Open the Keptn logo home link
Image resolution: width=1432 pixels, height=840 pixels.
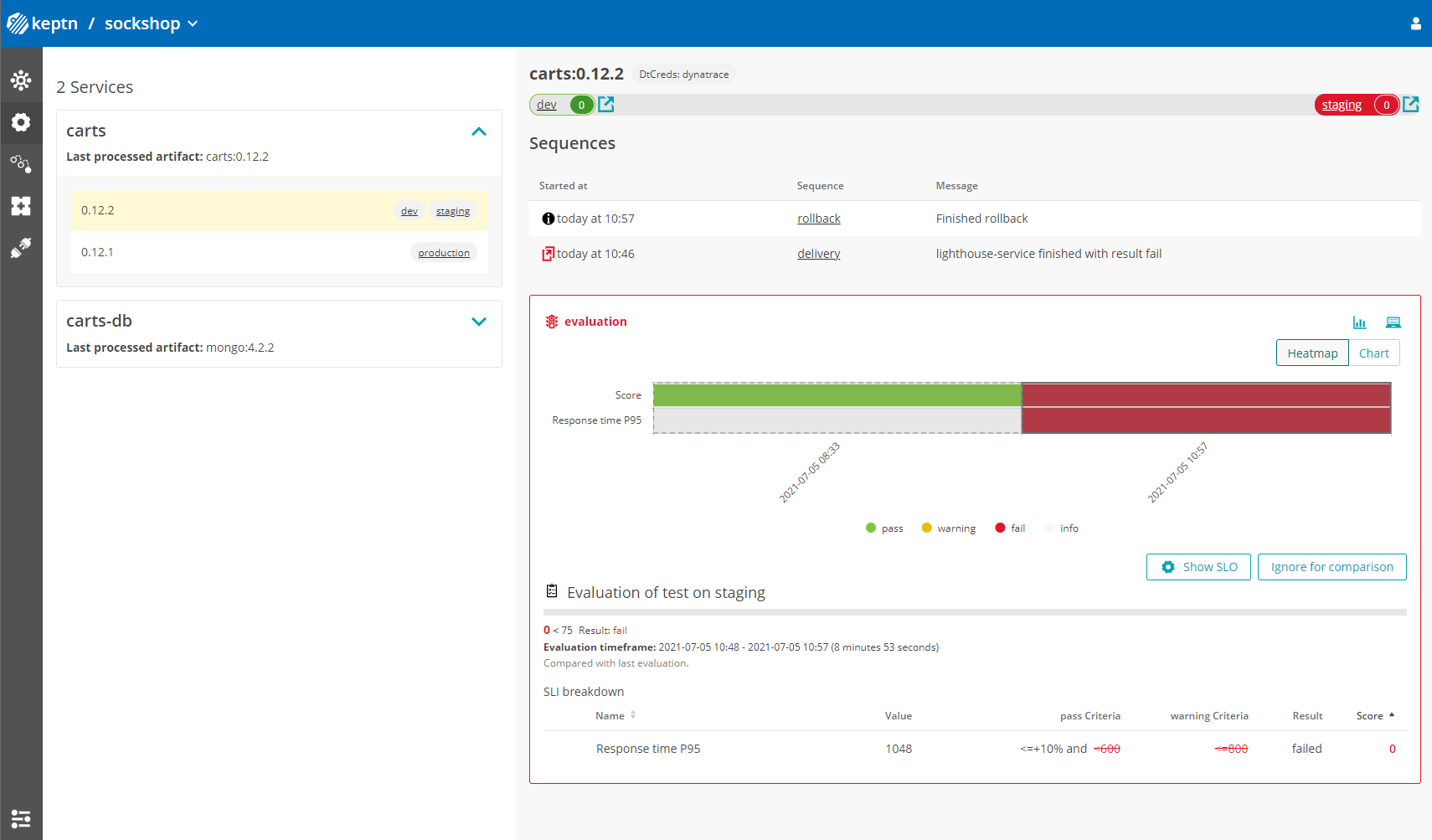pos(18,23)
